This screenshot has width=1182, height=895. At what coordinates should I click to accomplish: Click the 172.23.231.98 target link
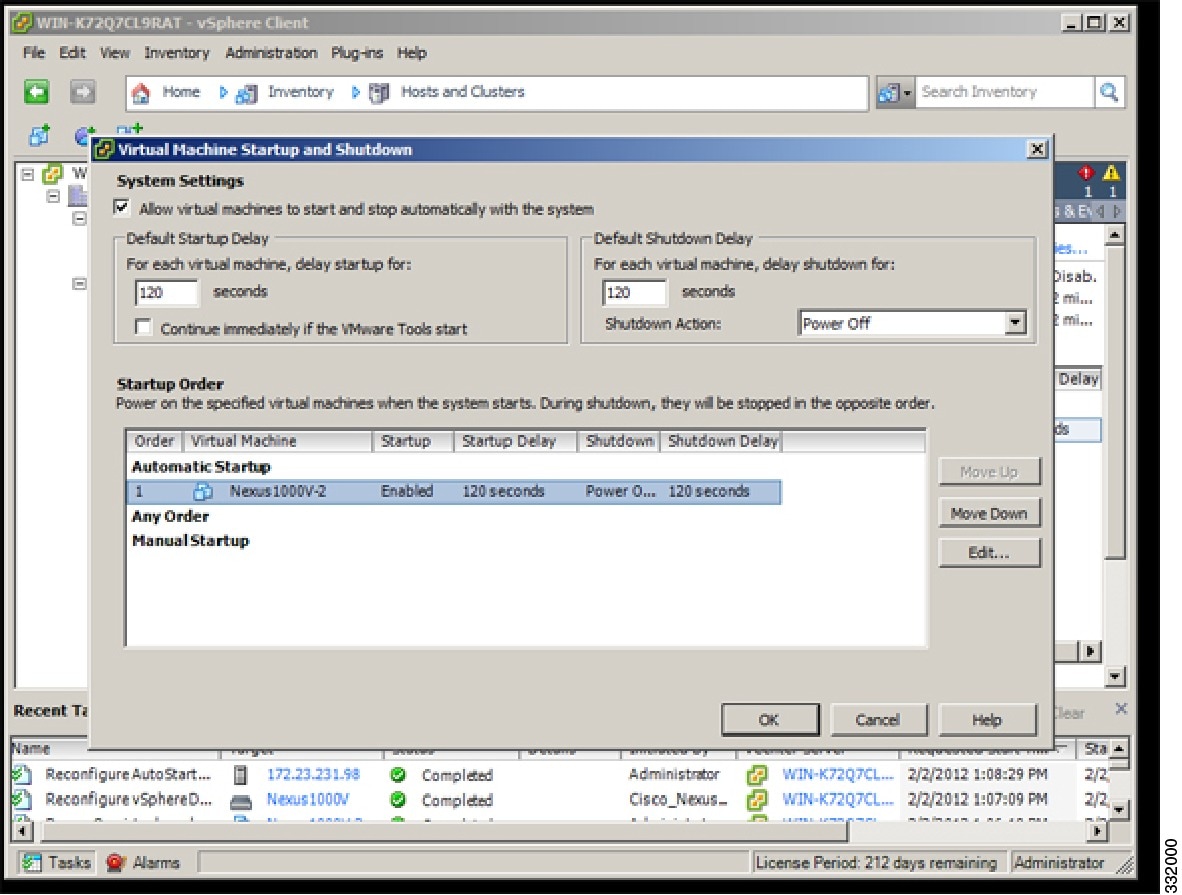coord(313,774)
